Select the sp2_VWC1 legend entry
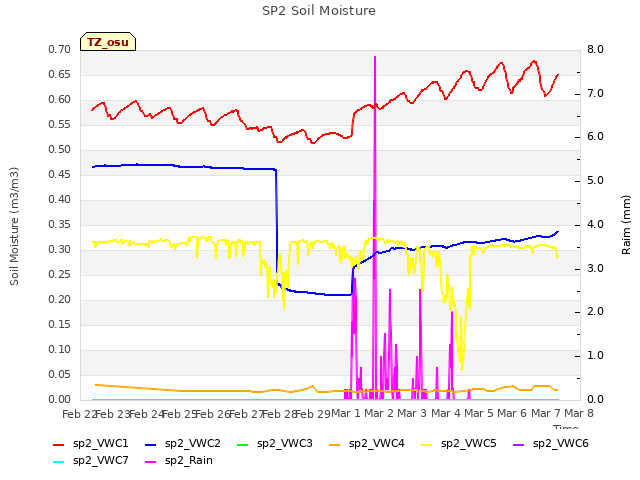The height and width of the screenshot is (480, 640). [x=91, y=444]
